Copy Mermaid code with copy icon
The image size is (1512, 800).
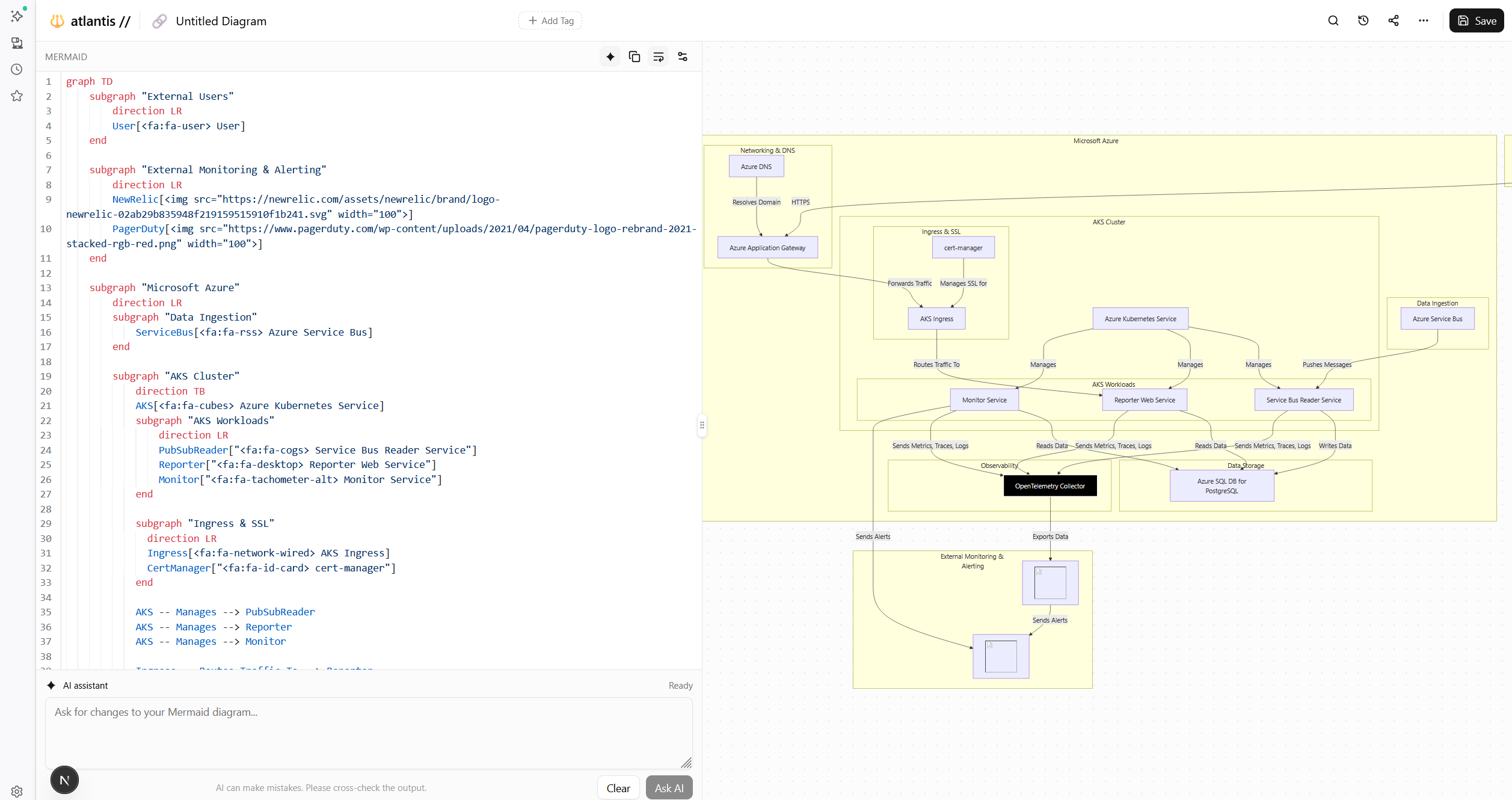click(x=634, y=57)
